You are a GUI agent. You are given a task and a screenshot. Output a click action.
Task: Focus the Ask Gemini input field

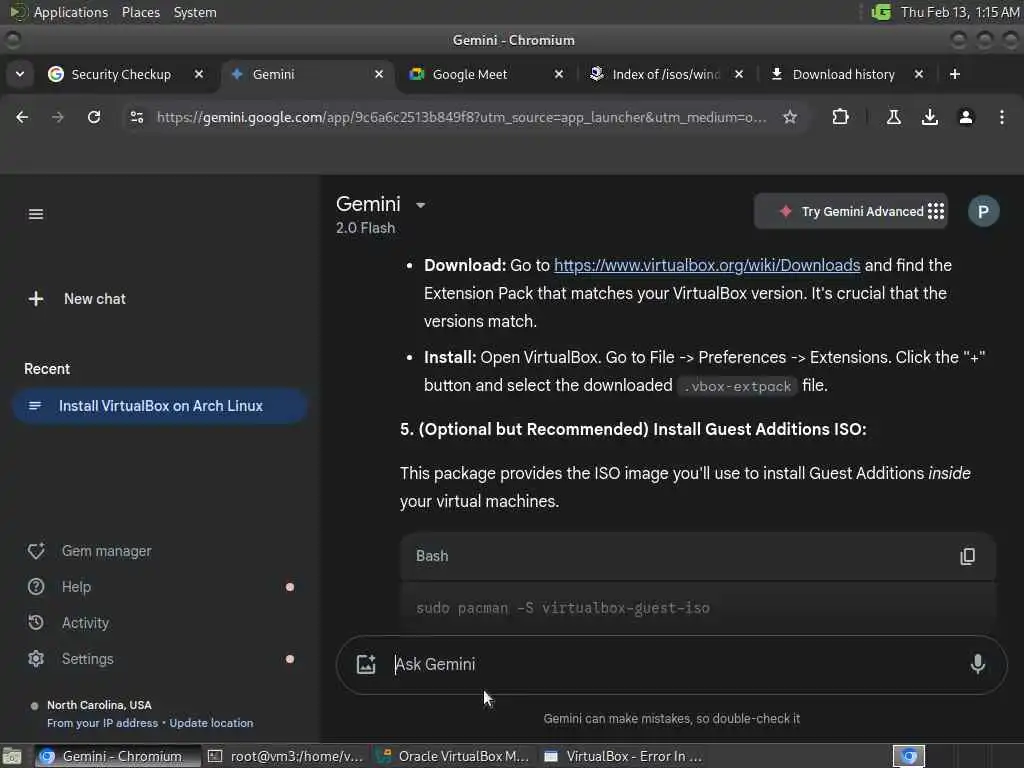tap(673, 664)
